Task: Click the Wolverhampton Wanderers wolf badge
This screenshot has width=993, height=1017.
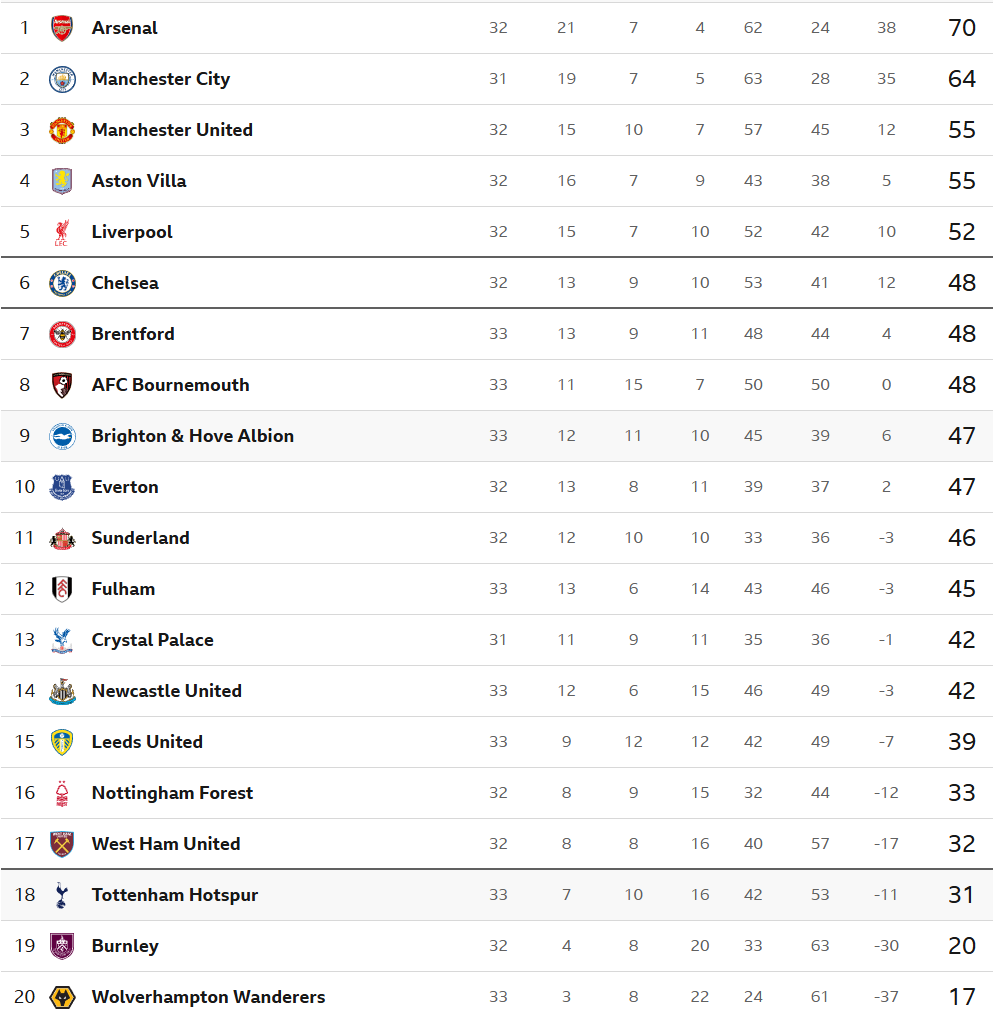Action: click(62, 997)
